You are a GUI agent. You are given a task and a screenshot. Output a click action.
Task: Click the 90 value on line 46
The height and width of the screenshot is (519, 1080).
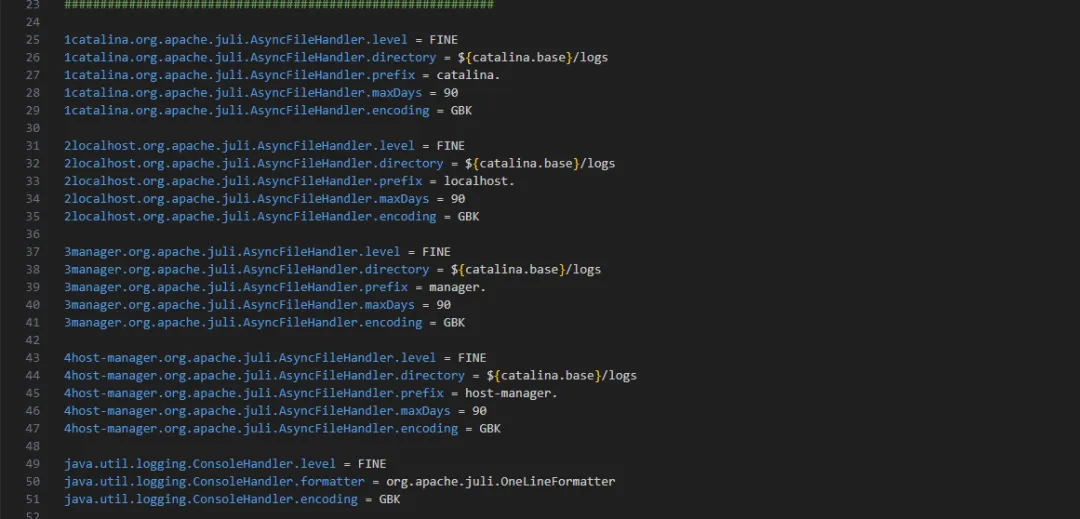pos(479,411)
